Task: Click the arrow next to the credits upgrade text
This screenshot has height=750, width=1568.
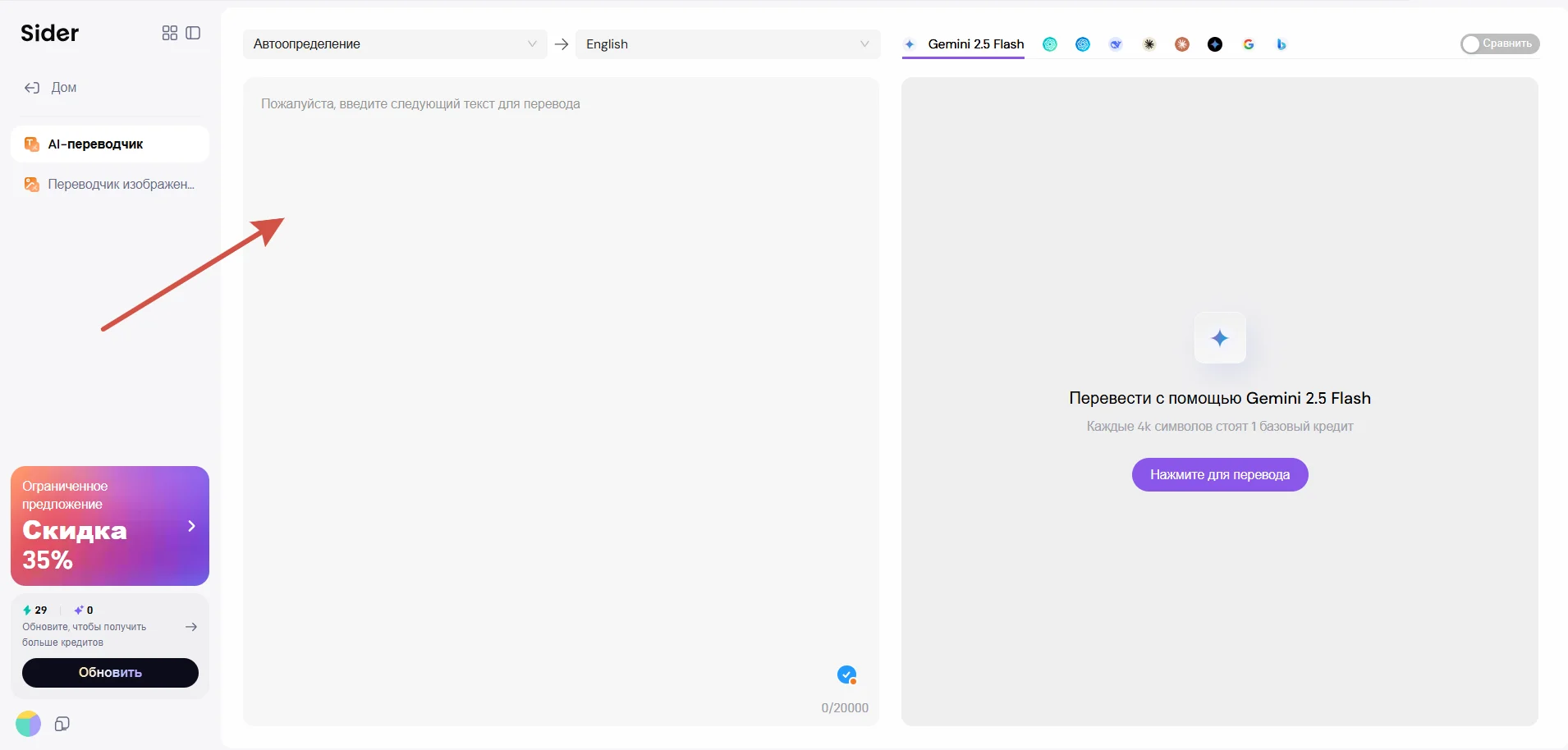Action: pyautogui.click(x=191, y=627)
